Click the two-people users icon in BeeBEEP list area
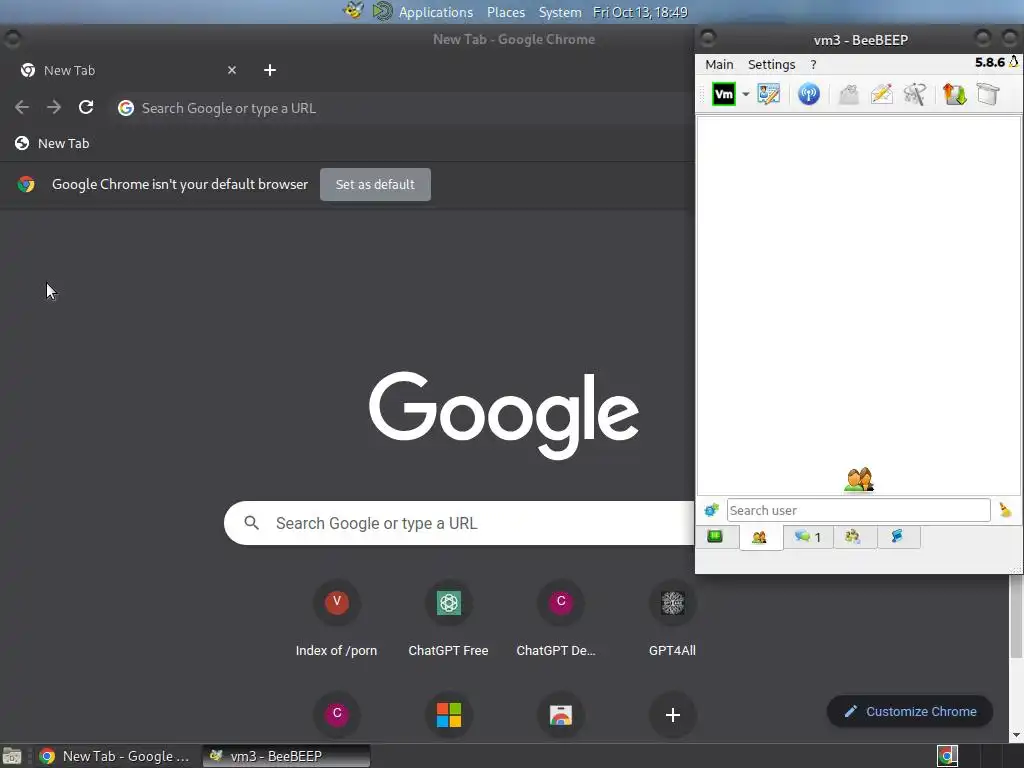Viewport: 1024px width, 768px height. 859,479
